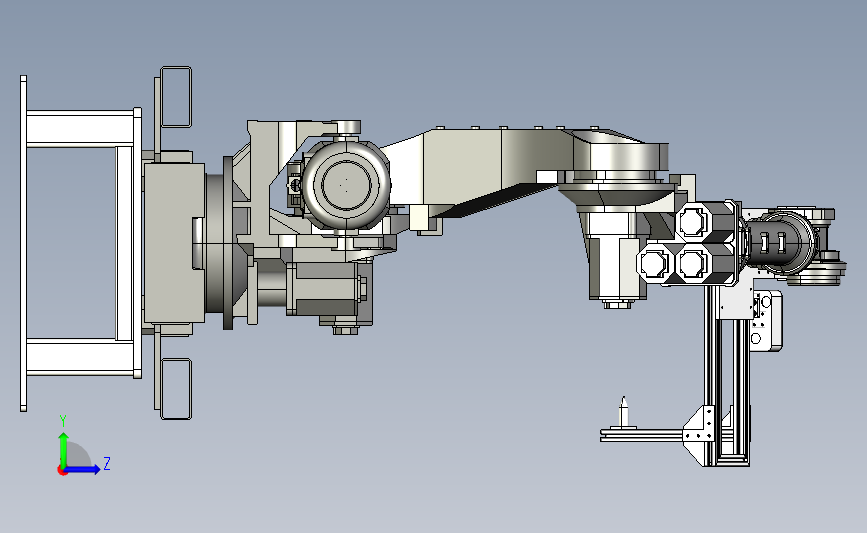Select the small pointed pin on the lower bracket
867x533 pixels.
coord(624,412)
